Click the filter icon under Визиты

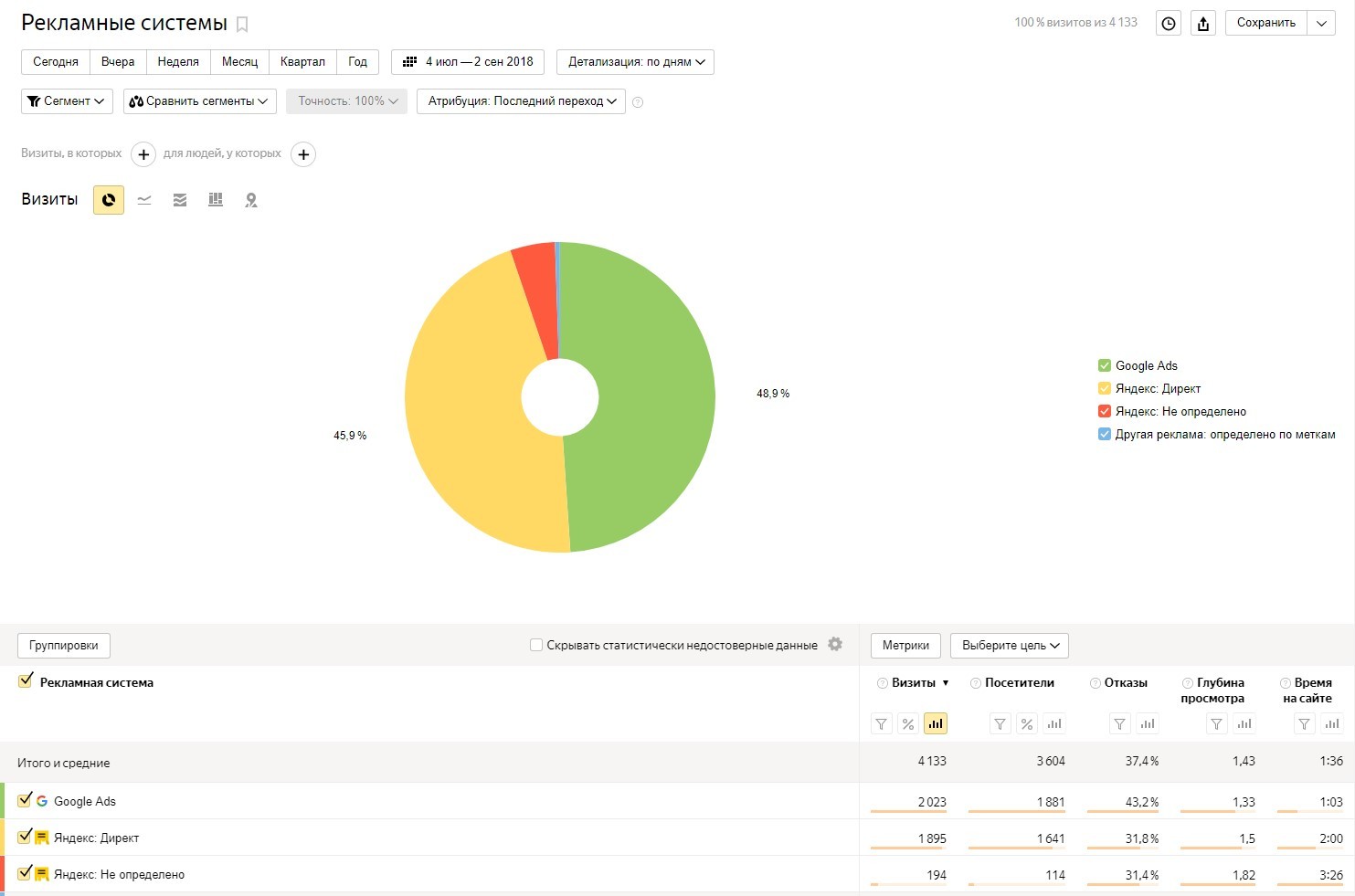(x=882, y=724)
